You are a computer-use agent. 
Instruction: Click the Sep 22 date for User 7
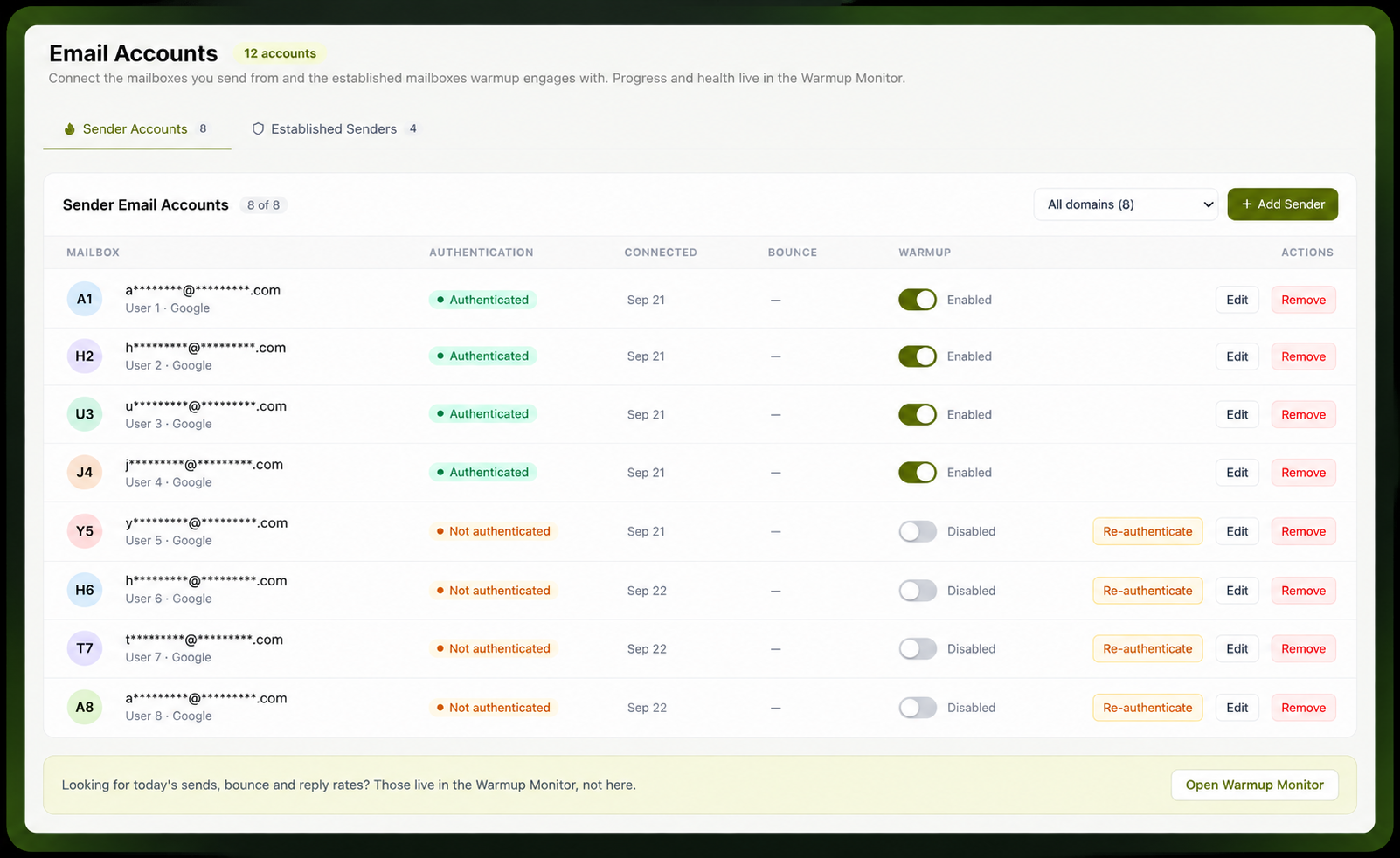647,648
